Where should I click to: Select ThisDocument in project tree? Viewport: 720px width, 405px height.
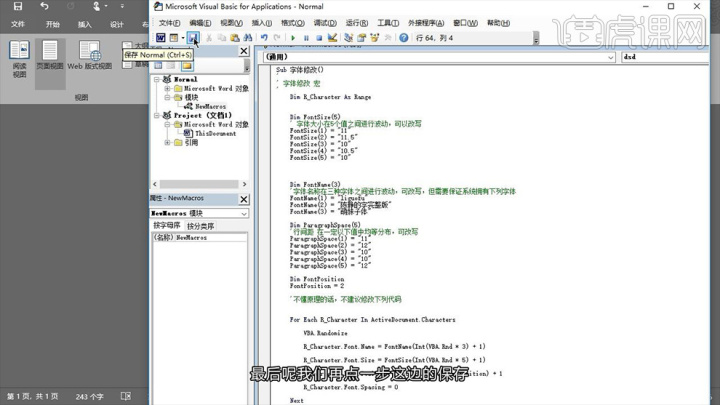[215, 133]
